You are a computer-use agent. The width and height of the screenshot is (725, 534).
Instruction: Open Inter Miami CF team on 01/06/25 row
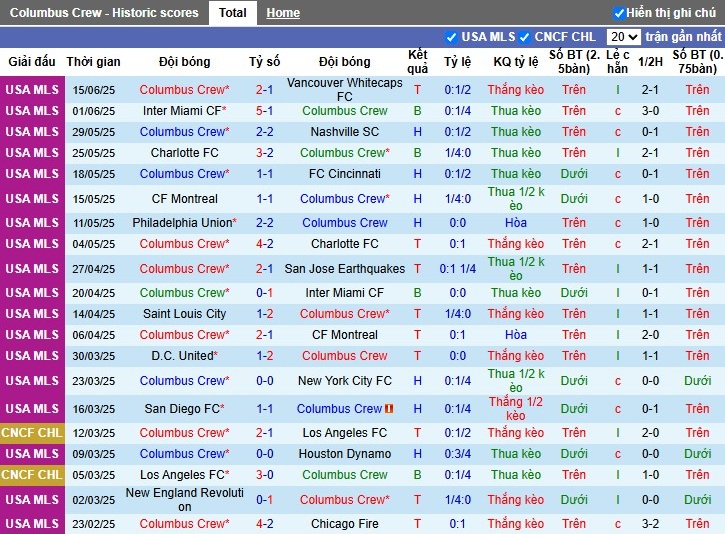click(x=184, y=111)
